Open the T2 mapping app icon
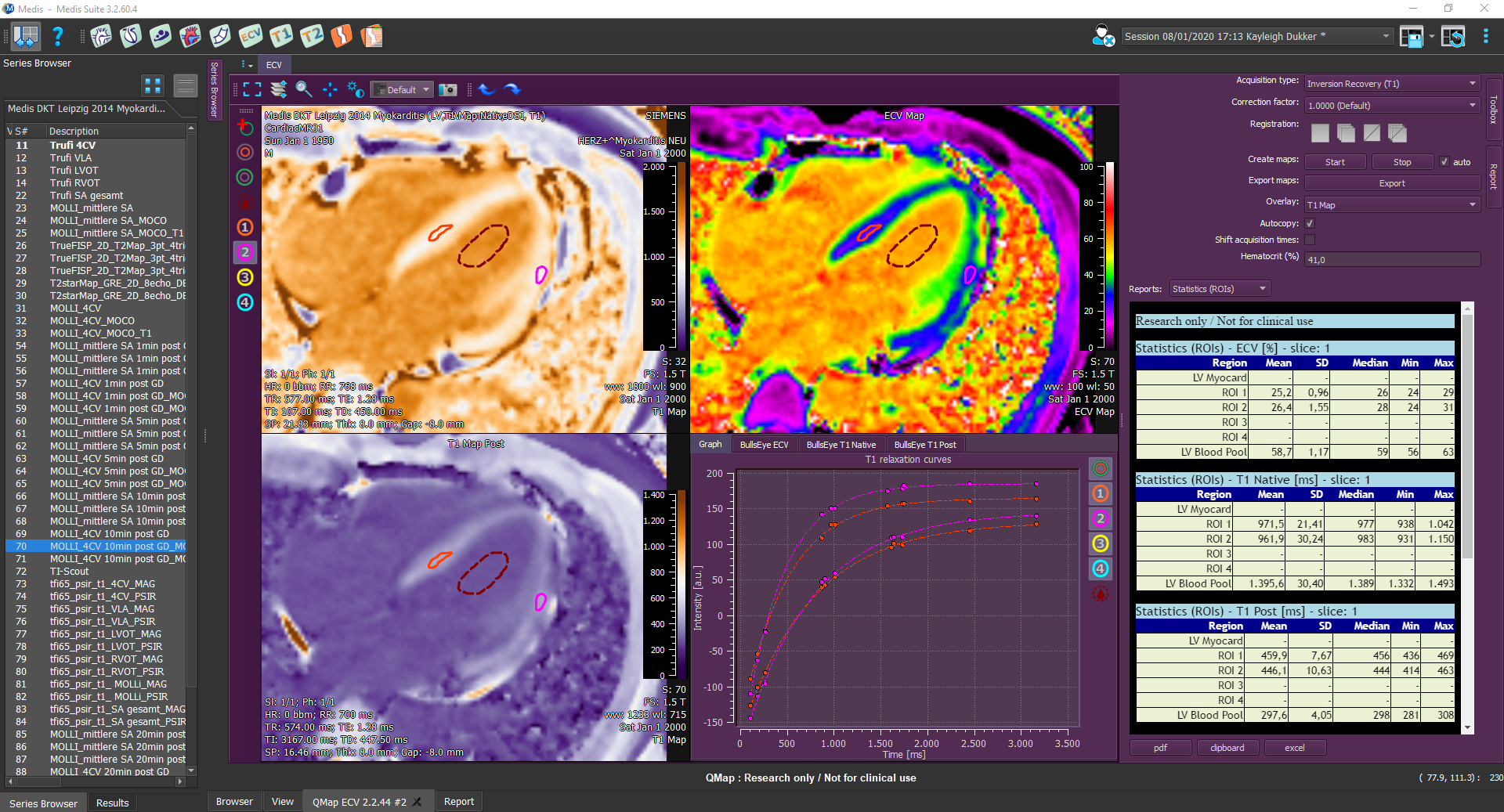Viewport: 1504px width, 812px height. (312, 36)
